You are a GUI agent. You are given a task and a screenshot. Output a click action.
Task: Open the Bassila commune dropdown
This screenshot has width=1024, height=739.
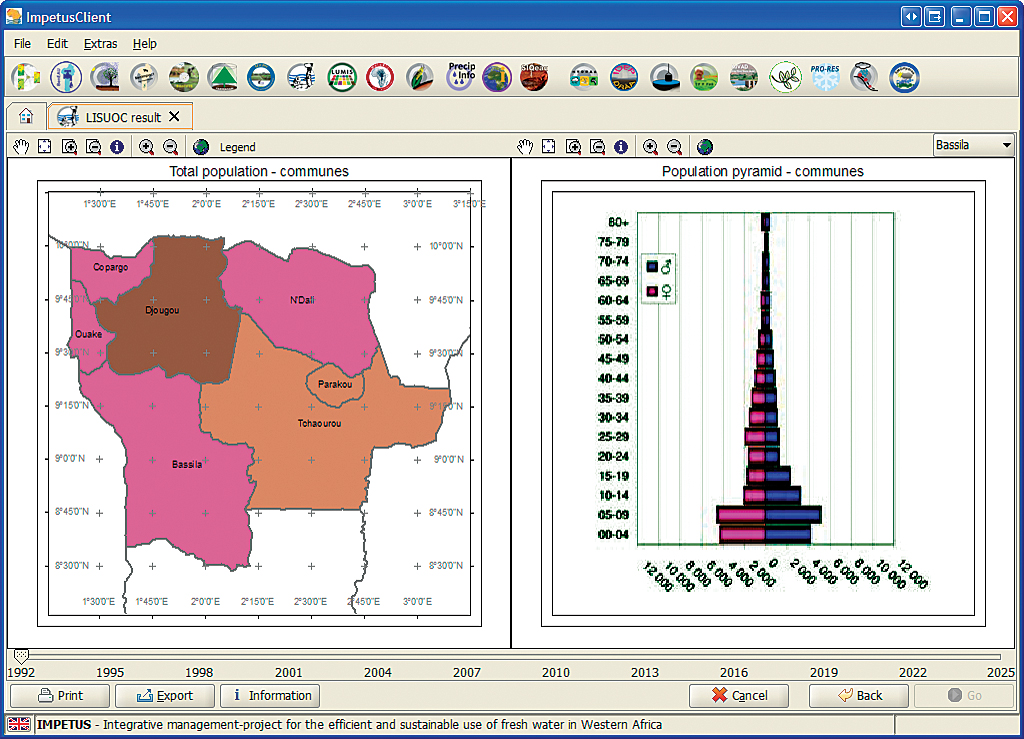(973, 145)
